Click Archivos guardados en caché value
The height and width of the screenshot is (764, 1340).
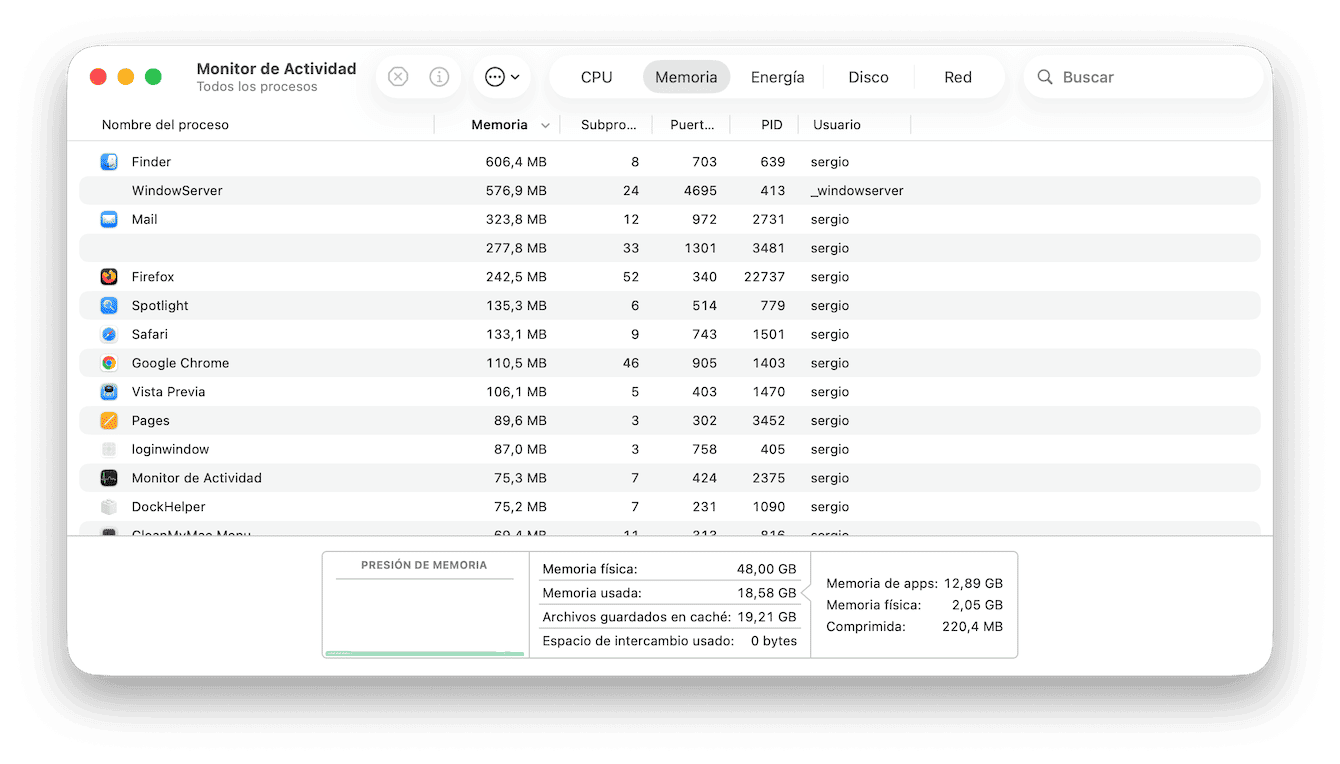[766, 617]
